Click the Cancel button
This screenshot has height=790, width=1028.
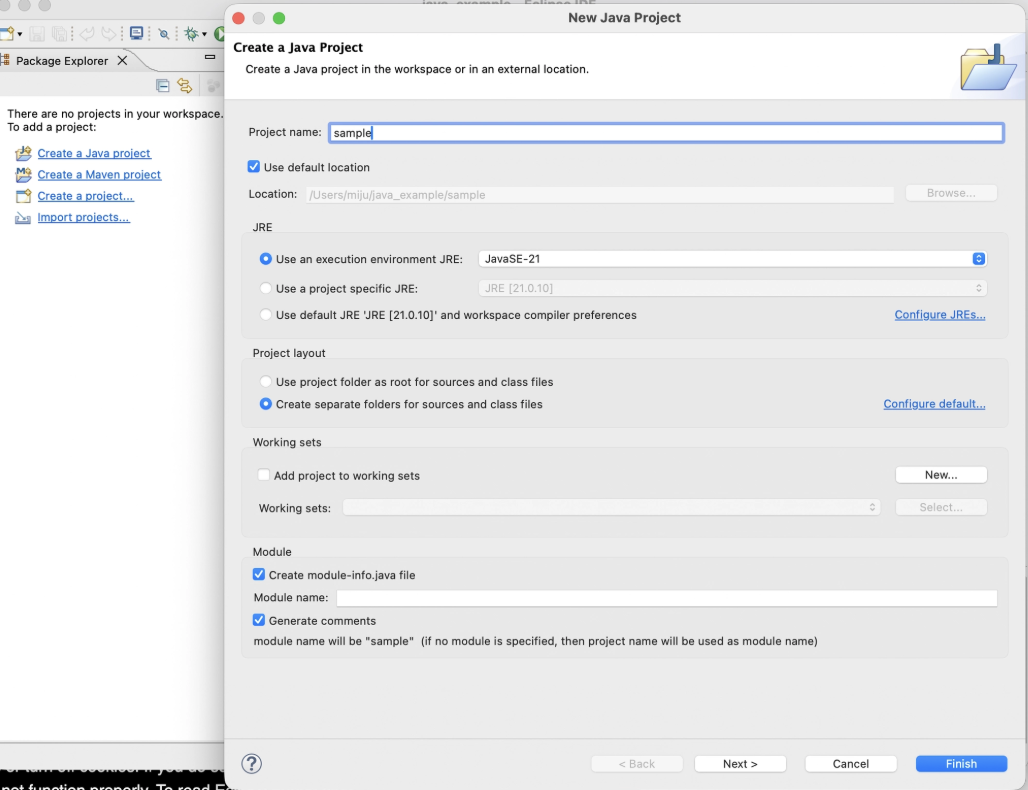pos(850,764)
